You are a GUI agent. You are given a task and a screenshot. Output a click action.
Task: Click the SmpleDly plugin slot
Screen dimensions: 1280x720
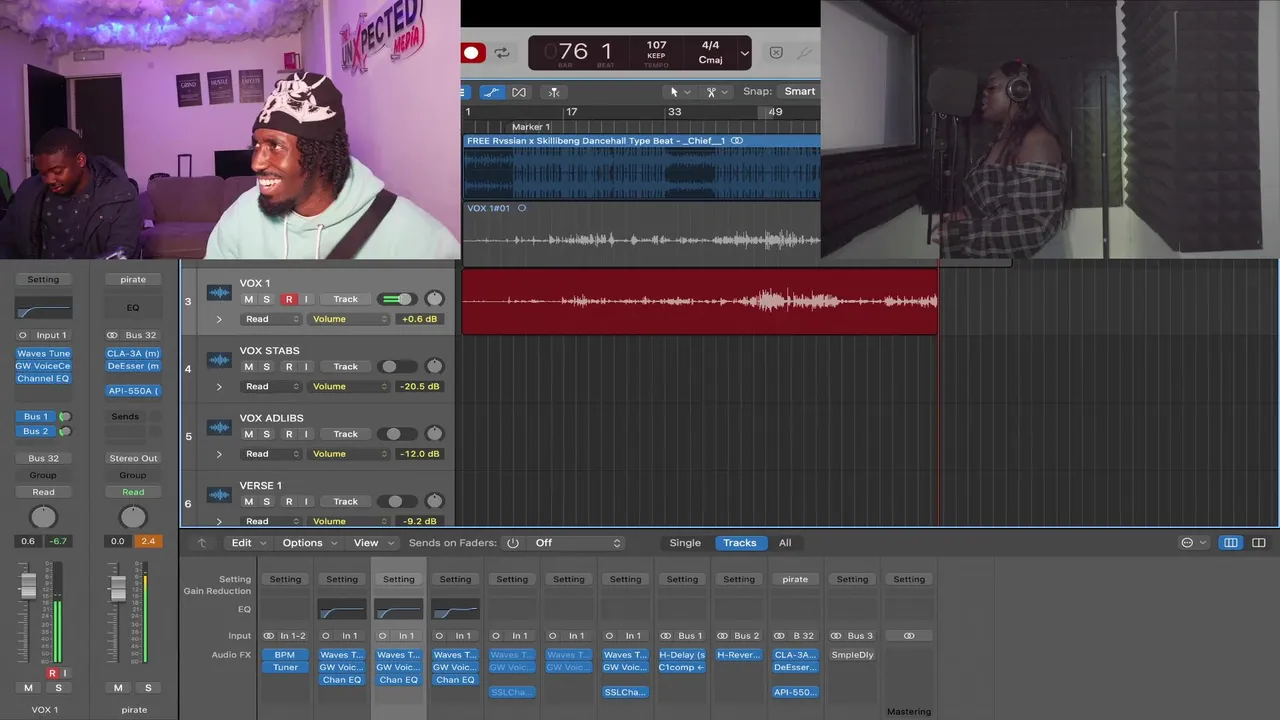click(x=852, y=655)
